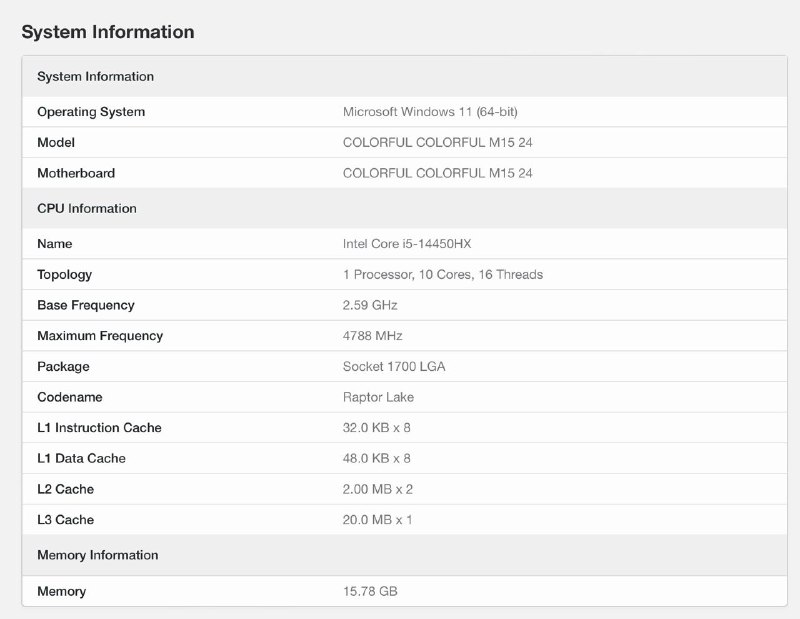Click the 'Operating System' label
Viewport: 800px width, 619px height.
click(x=91, y=112)
